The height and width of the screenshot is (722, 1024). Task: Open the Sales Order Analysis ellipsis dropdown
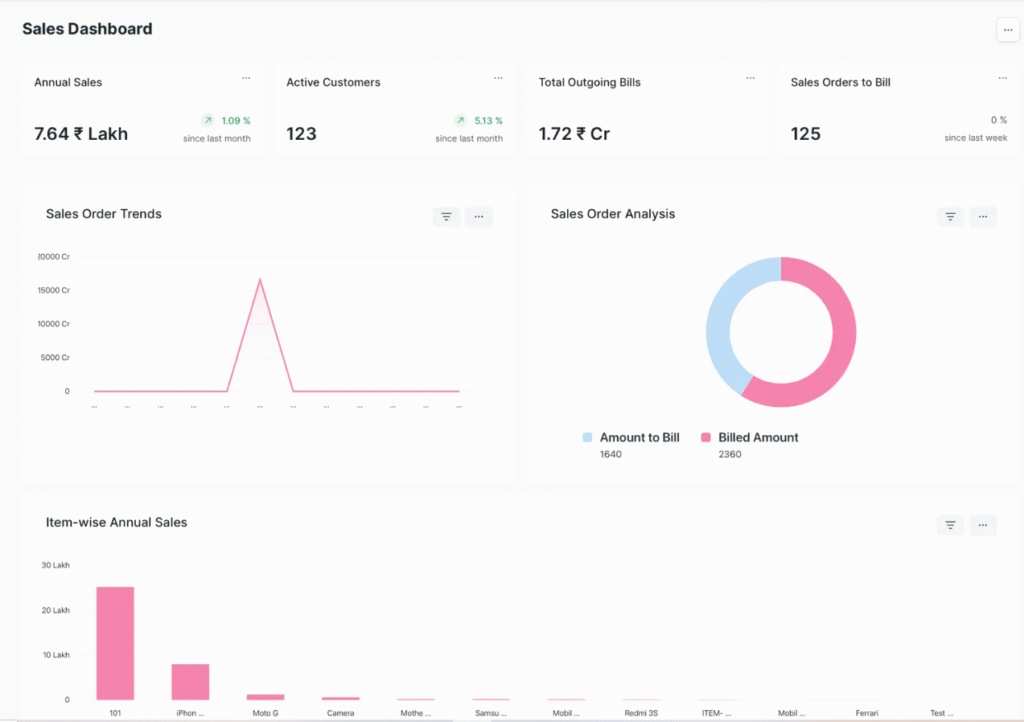[x=983, y=216]
